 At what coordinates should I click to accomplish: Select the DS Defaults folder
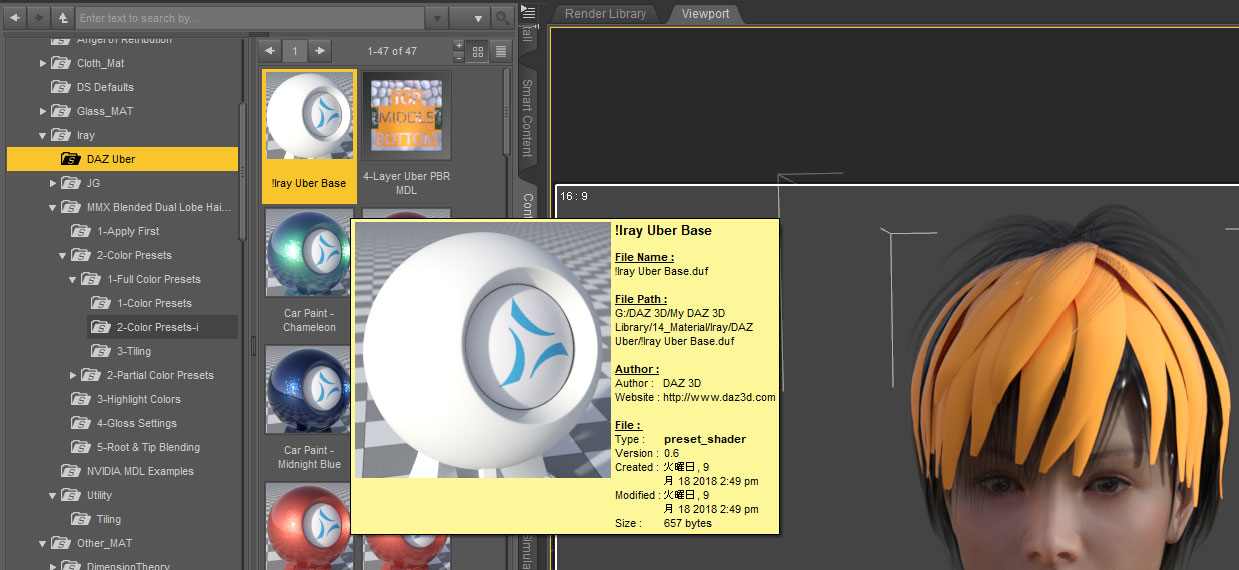105,87
